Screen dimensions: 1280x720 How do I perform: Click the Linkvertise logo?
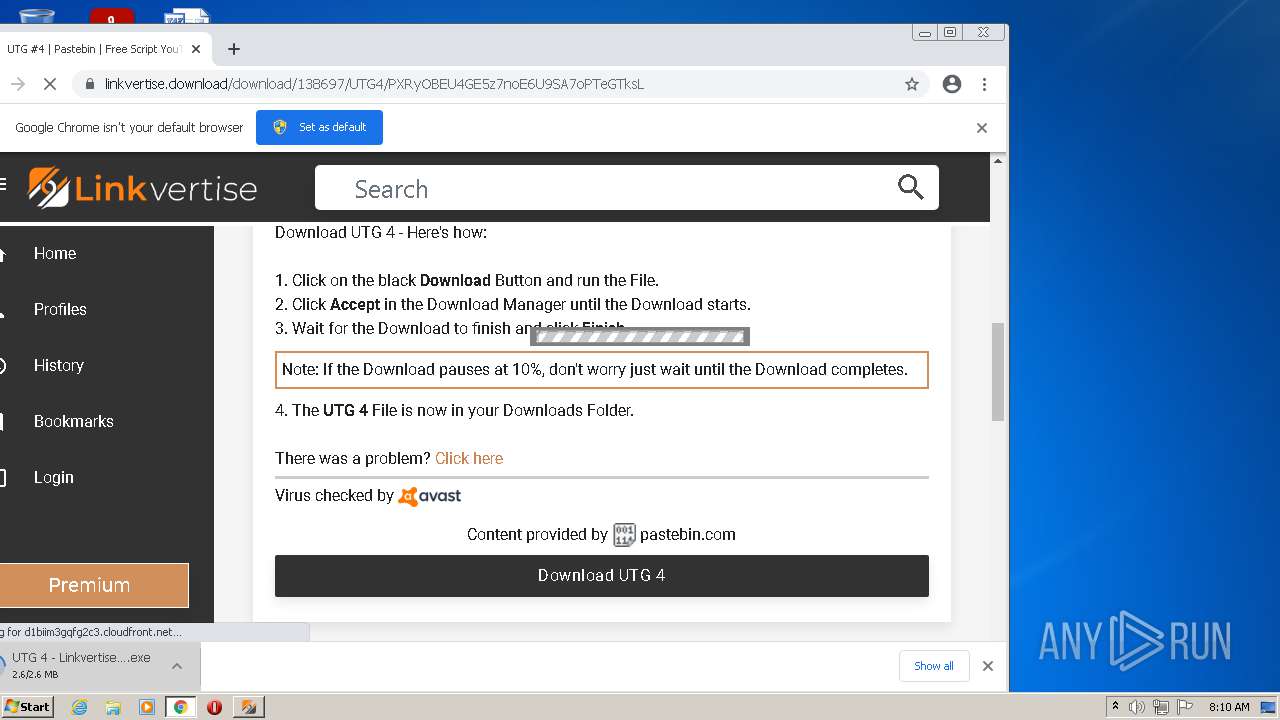[x=142, y=188]
